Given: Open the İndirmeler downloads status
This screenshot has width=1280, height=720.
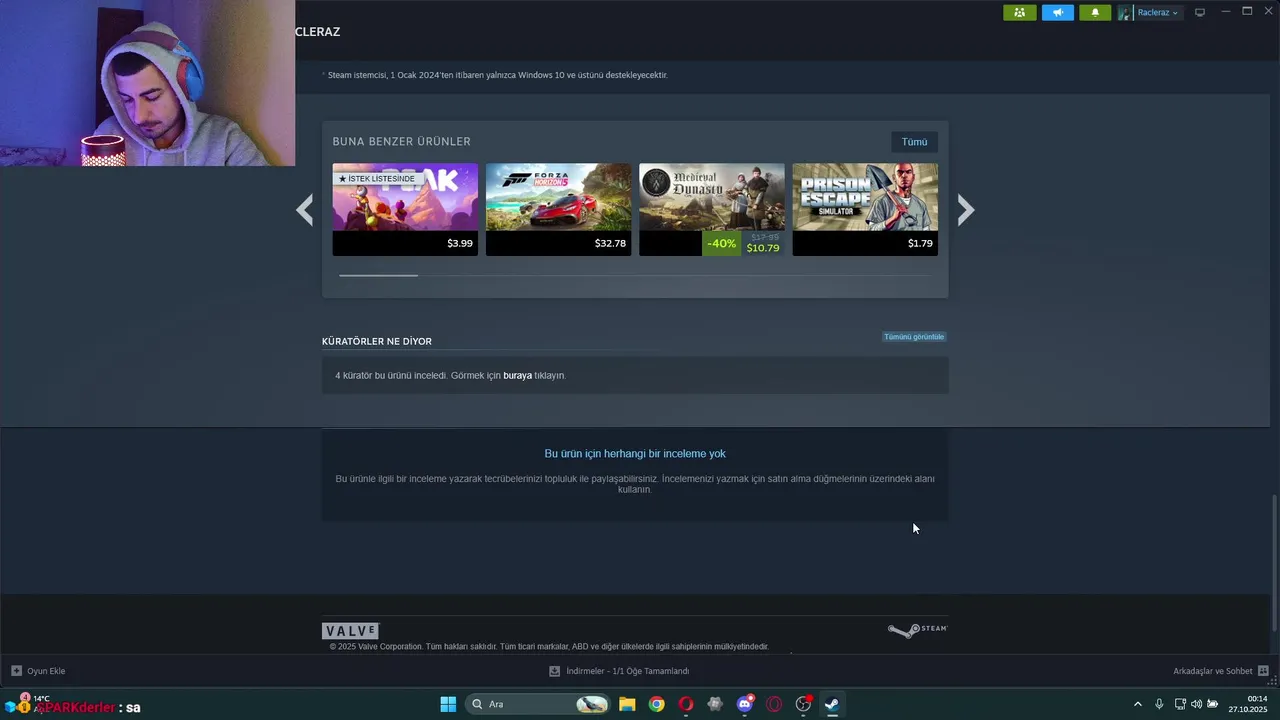Looking at the screenshot, I should click(x=627, y=671).
